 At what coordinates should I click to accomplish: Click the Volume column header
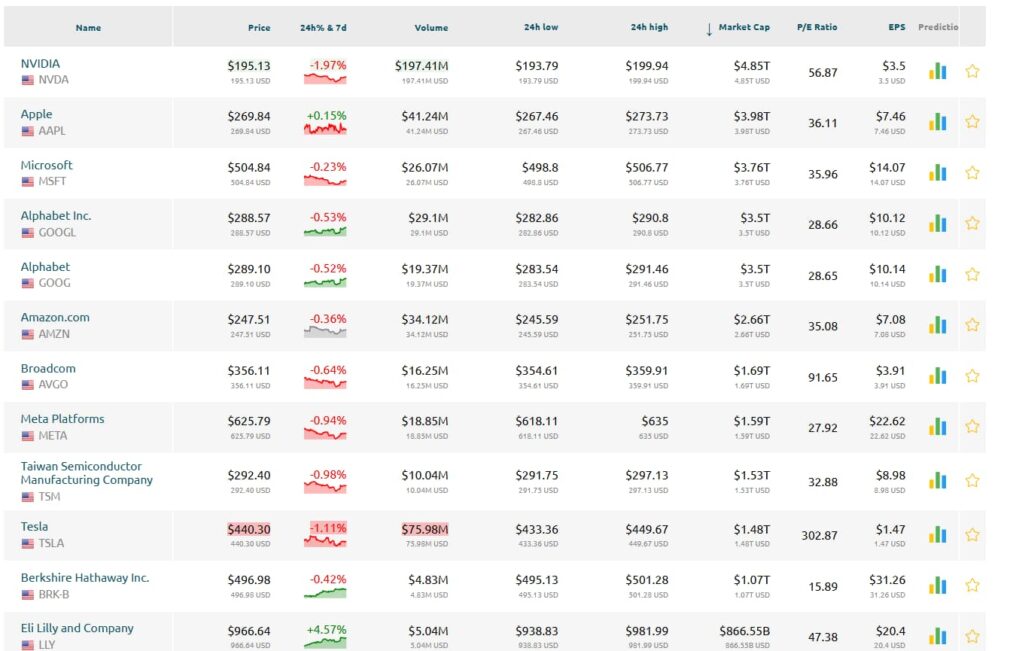pyautogui.click(x=431, y=28)
